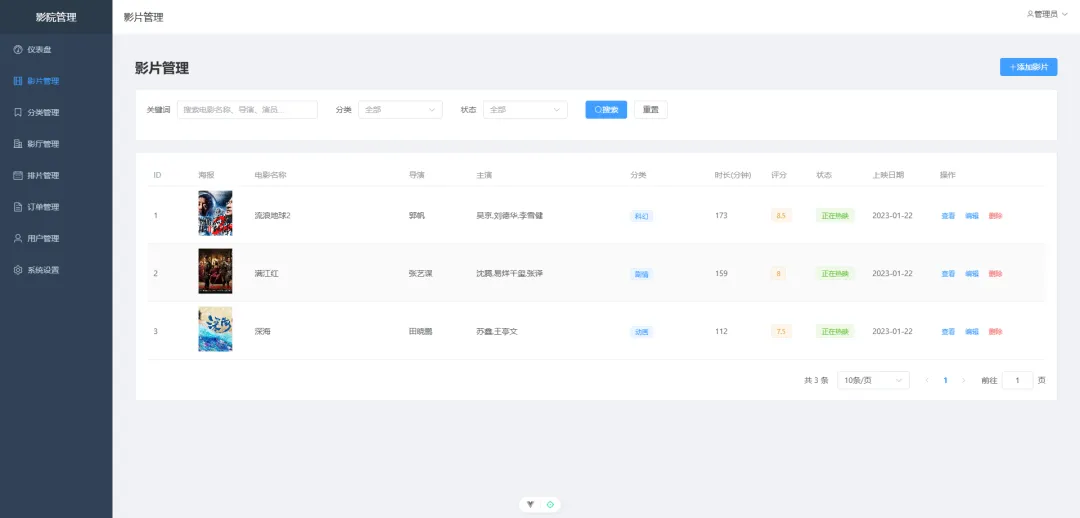Image resolution: width=1080 pixels, height=518 pixels.
Task: Open the 10条/页 page size dropdown
Action: [x=873, y=380]
